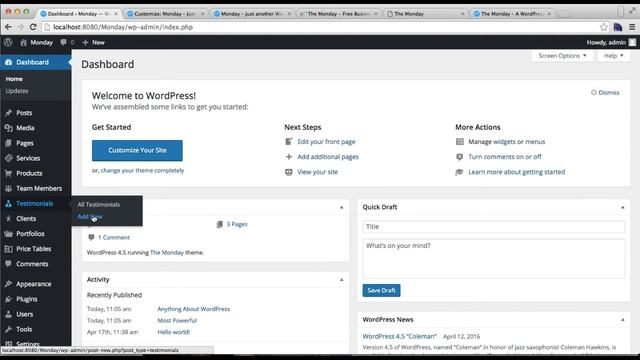Click the Price Tables icon in sidebar

pos(9,249)
